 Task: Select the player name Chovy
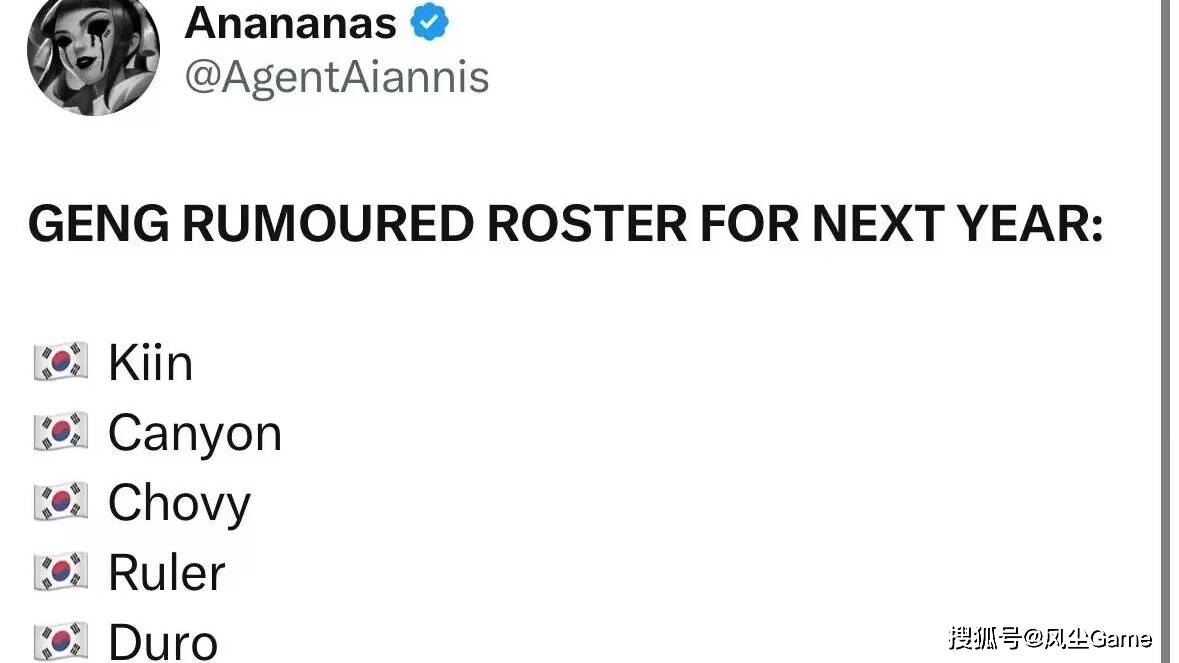179,503
